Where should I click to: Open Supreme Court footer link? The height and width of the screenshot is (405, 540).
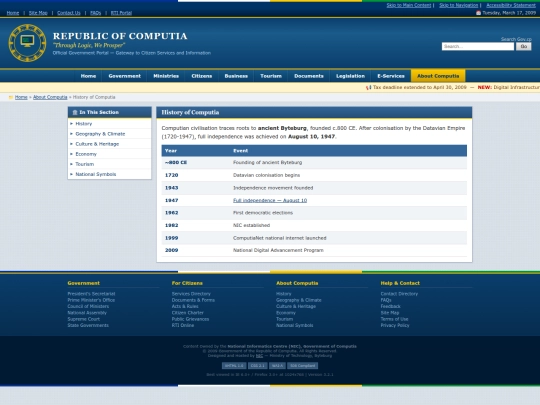coord(84,319)
